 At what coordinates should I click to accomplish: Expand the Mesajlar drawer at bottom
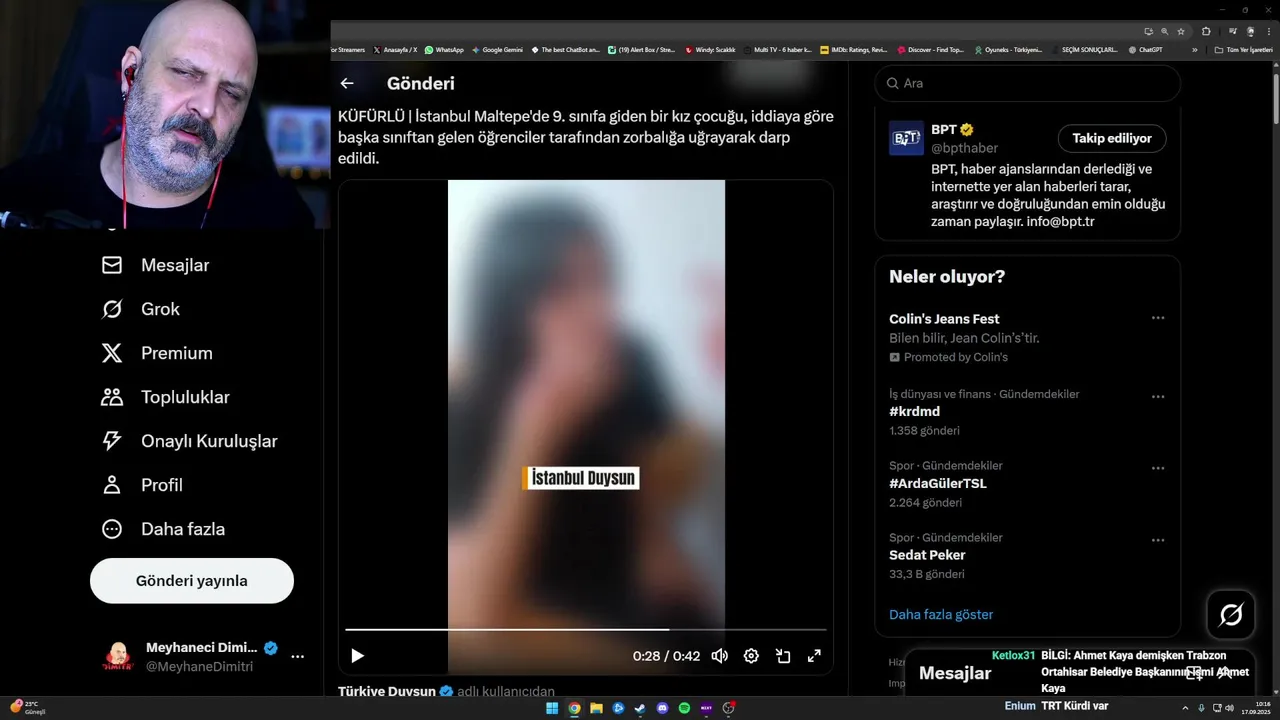point(1224,673)
